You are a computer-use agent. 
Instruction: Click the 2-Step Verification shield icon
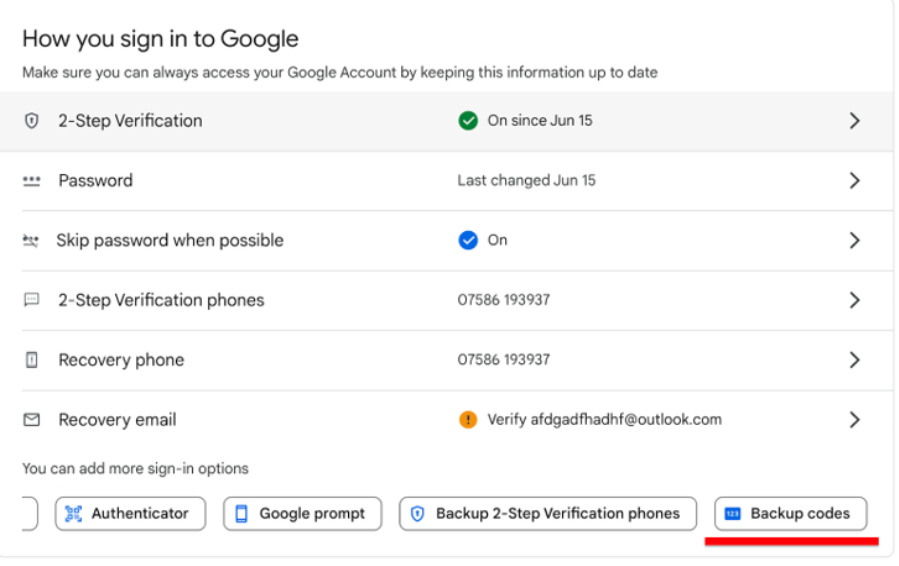pos(31,121)
